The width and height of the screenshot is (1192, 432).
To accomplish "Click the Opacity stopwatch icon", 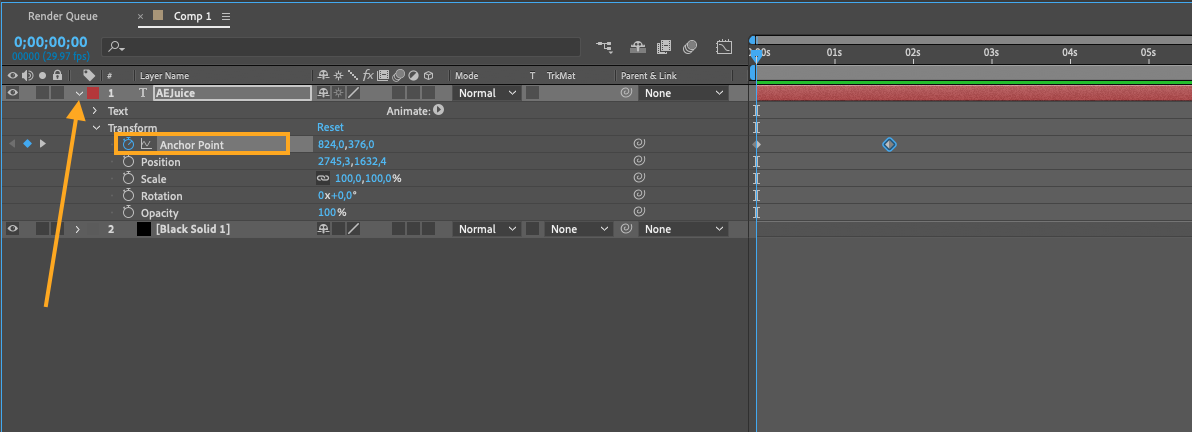I will pyautogui.click(x=128, y=213).
